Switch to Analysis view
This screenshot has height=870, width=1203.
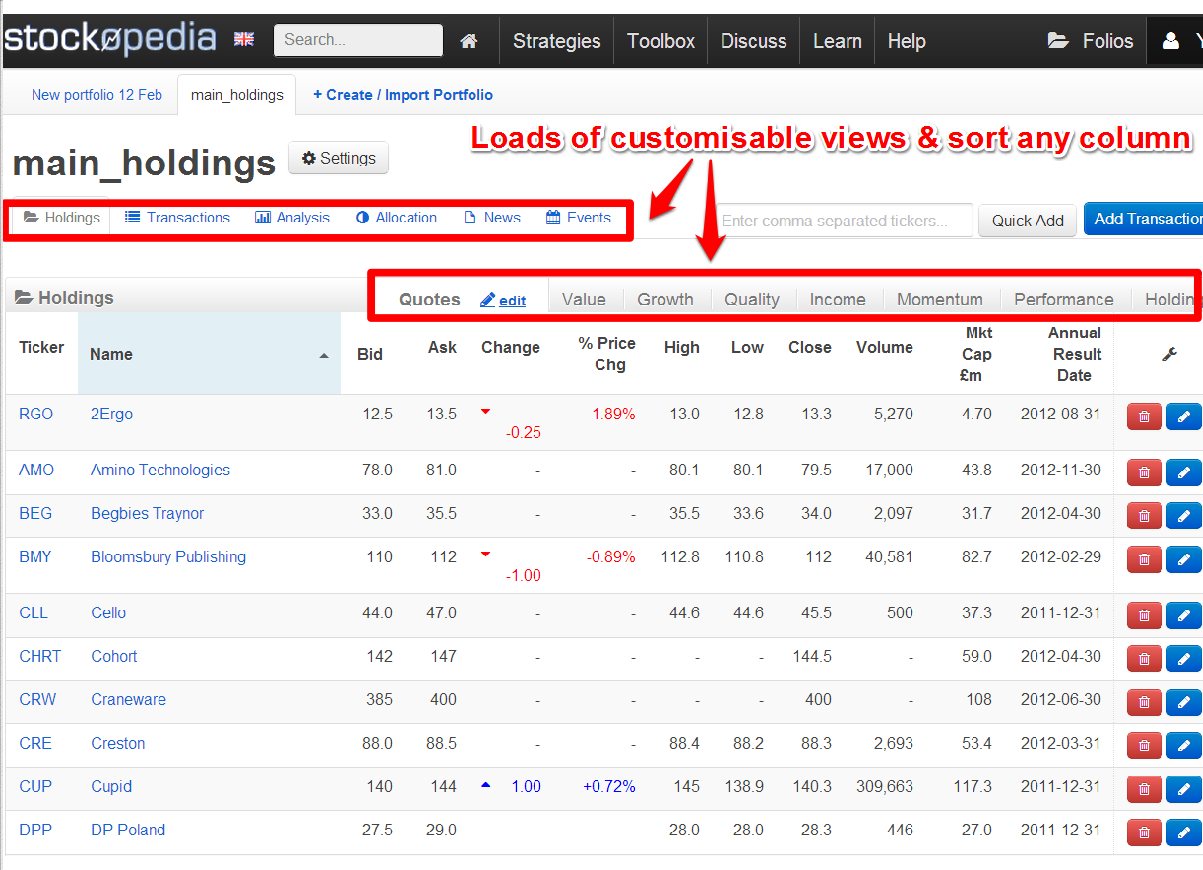pyautogui.click(x=292, y=217)
